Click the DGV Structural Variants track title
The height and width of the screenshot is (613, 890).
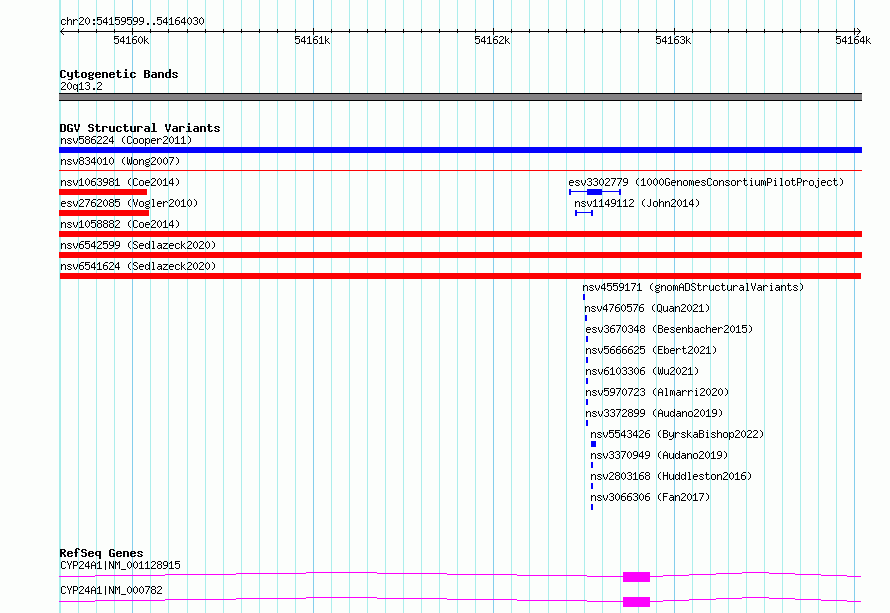click(x=140, y=128)
